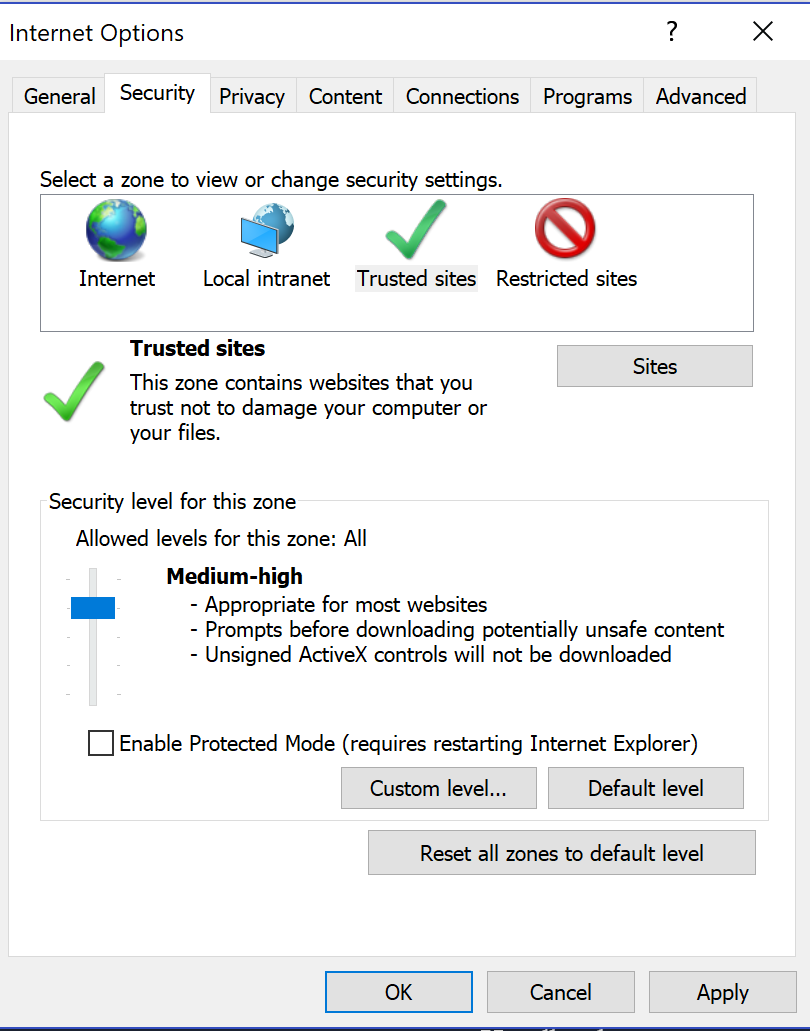Click the question mark help icon
810x1031 pixels.
[x=672, y=32]
